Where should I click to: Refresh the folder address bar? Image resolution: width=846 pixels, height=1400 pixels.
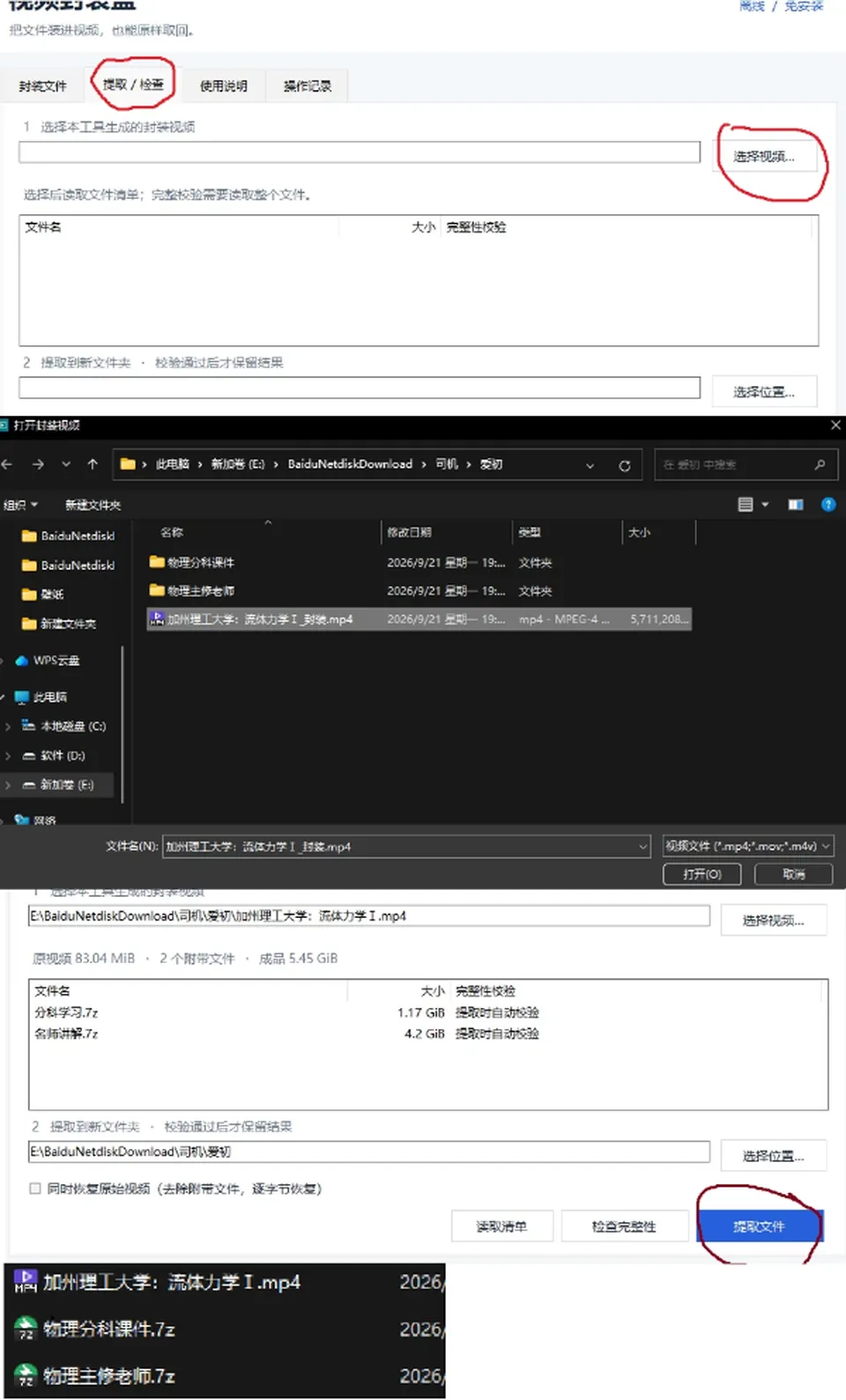click(x=624, y=465)
